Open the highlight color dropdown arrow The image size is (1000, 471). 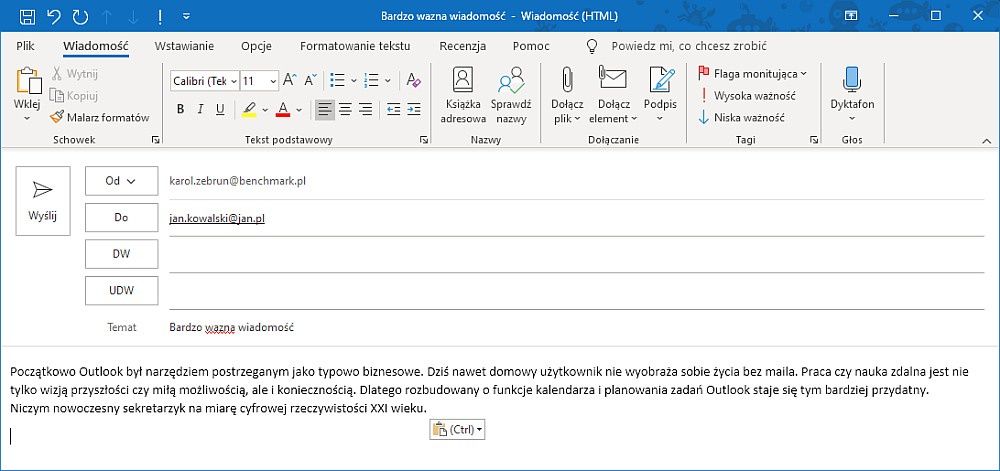[x=265, y=110]
